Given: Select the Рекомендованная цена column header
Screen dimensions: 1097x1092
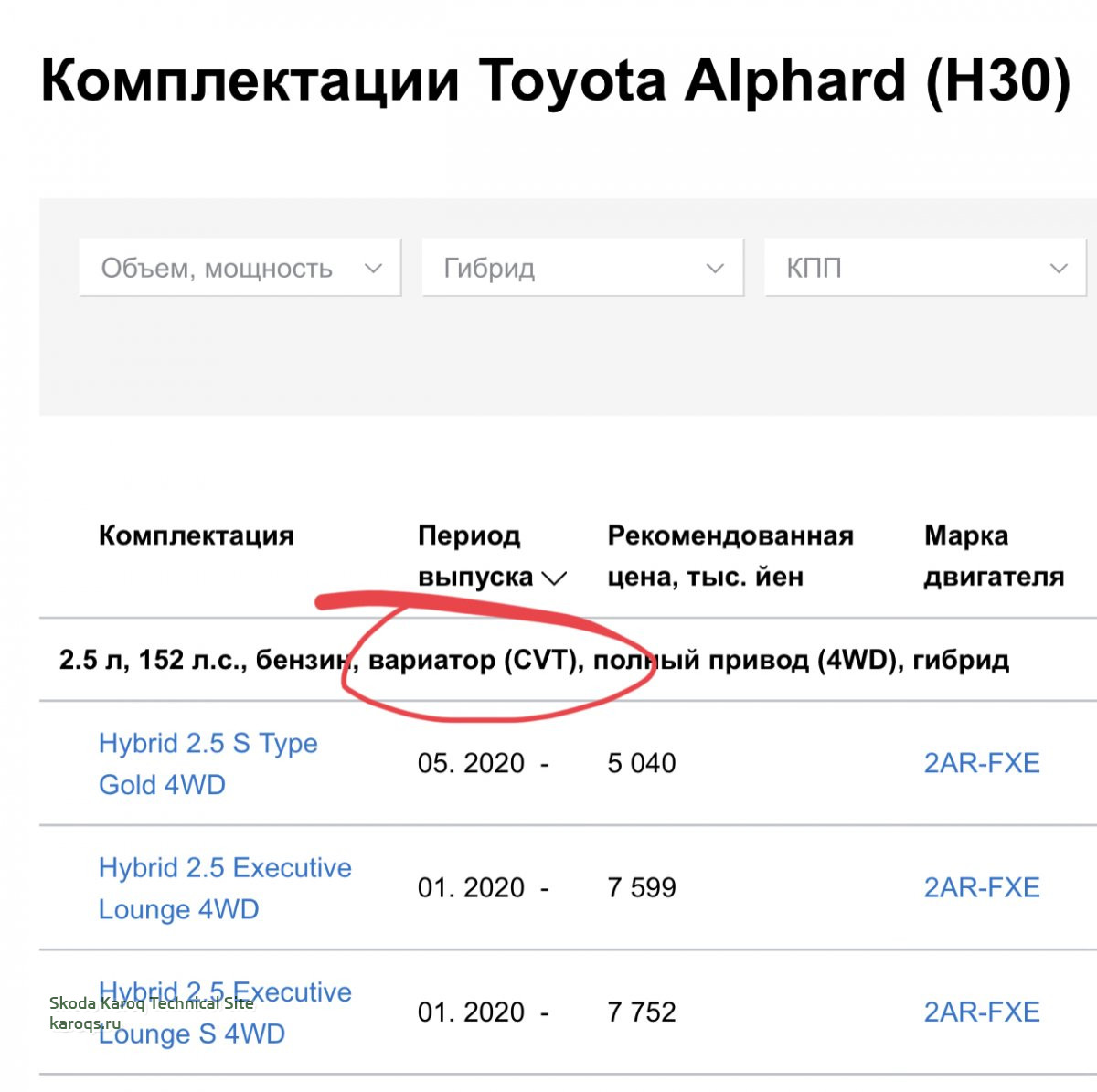Looking at the screenshot, I should pos(730,556).
